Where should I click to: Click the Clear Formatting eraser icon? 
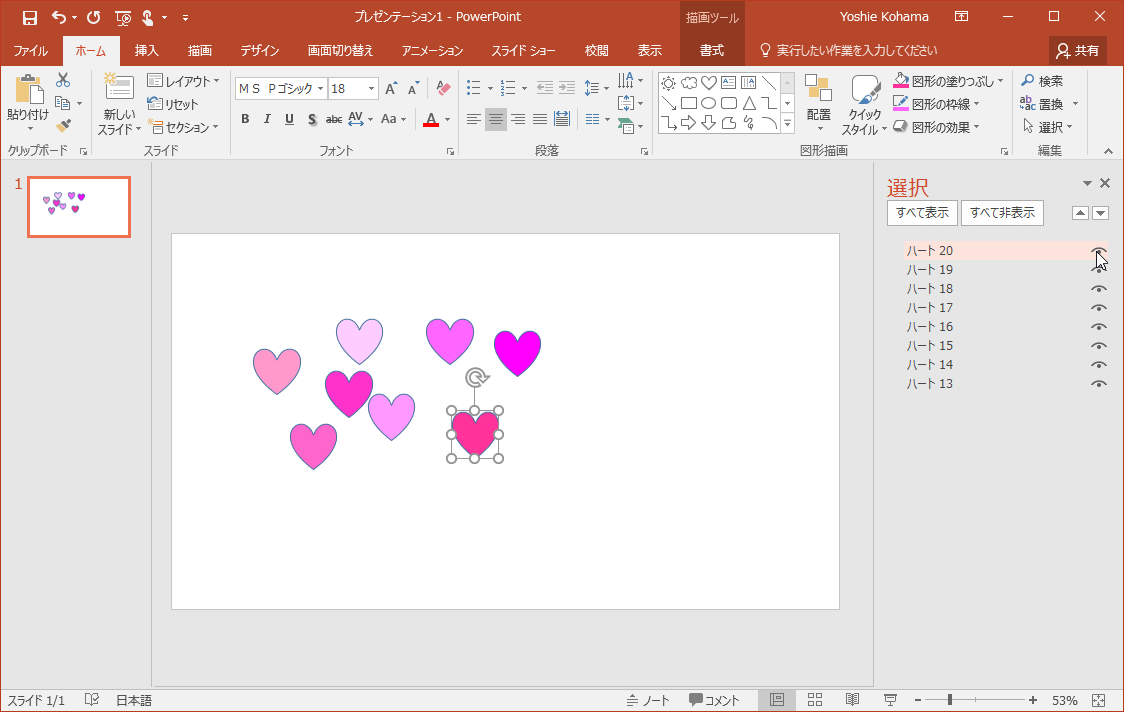coord(444,89)
